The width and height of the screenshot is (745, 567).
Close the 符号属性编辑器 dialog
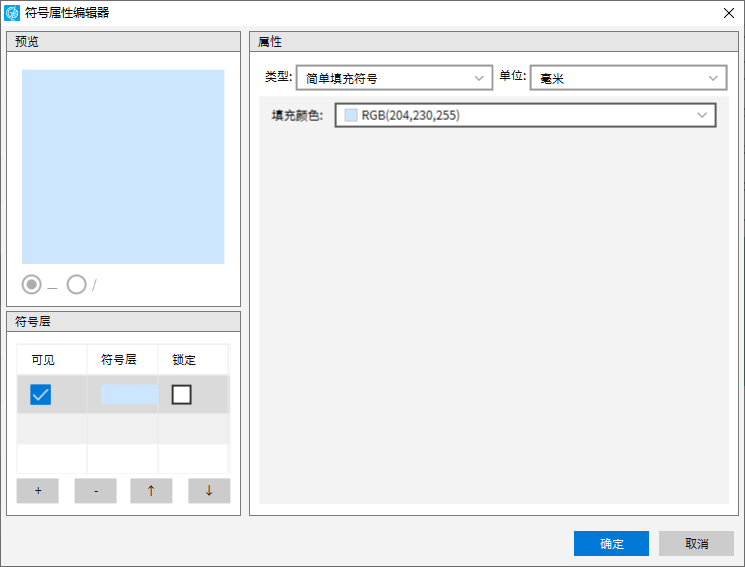click(728, 13)
